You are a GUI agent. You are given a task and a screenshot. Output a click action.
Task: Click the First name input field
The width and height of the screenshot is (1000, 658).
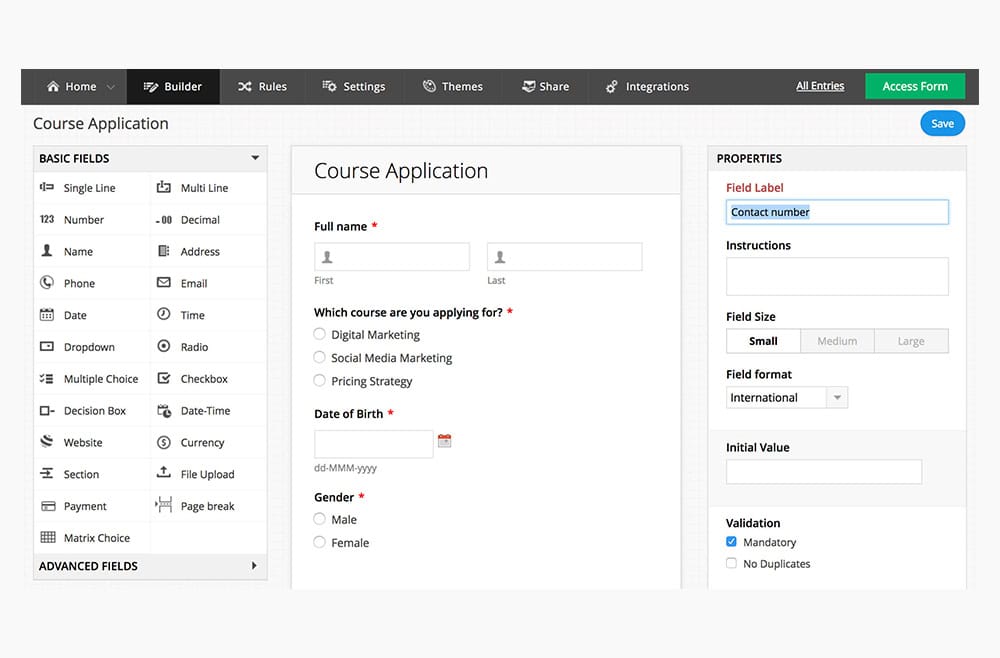click(392, 256)
